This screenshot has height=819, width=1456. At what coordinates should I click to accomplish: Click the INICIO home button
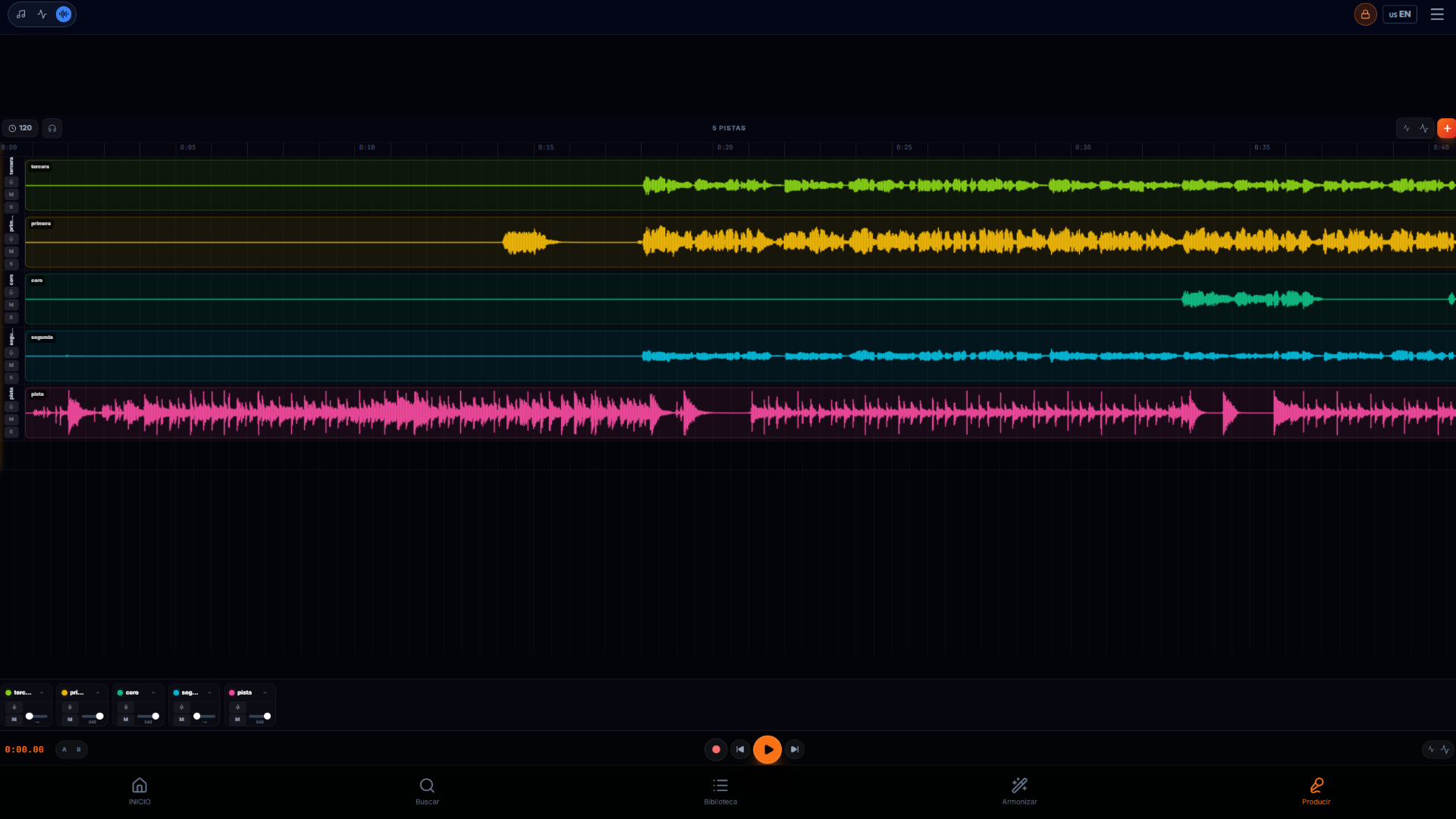140,791
